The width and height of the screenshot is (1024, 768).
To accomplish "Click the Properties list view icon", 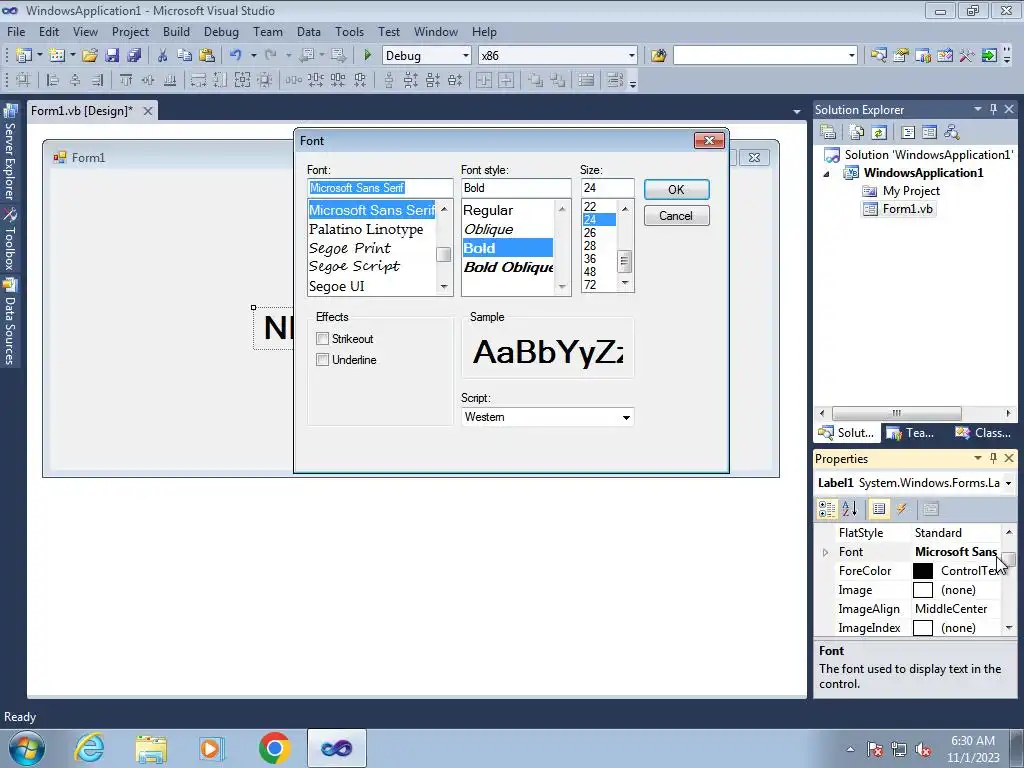I will click(x=879, y=509).
